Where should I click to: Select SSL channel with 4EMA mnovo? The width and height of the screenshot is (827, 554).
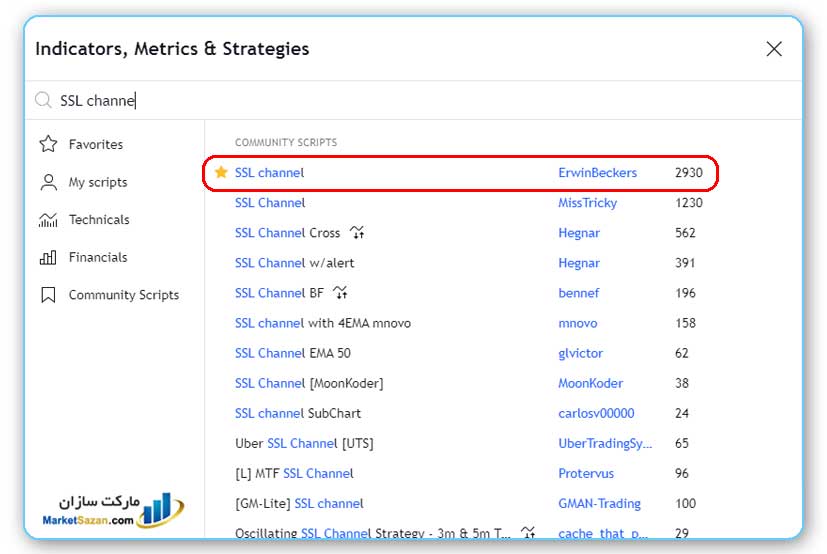(x=322, y=323)
